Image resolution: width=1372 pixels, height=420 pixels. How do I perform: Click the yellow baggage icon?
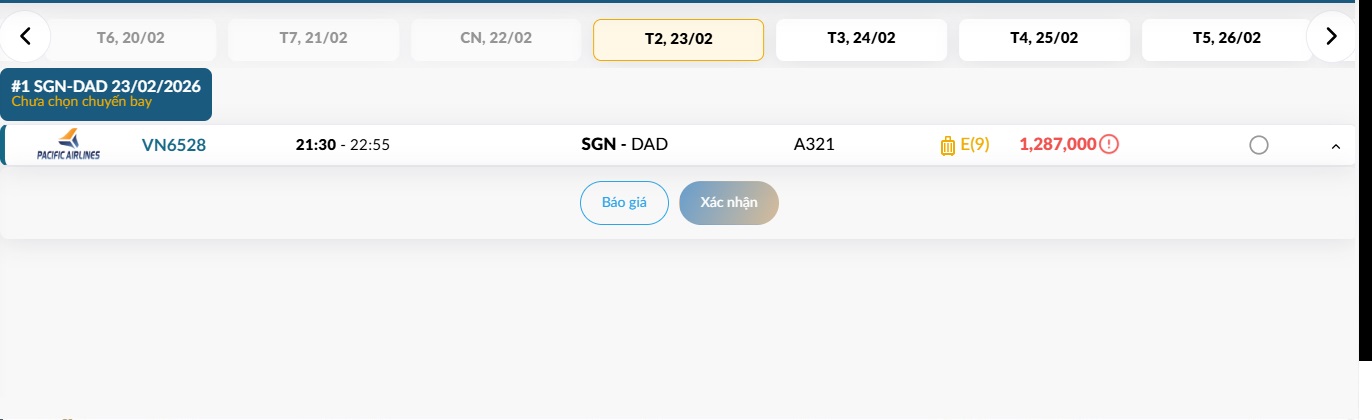tap(948, 146)
